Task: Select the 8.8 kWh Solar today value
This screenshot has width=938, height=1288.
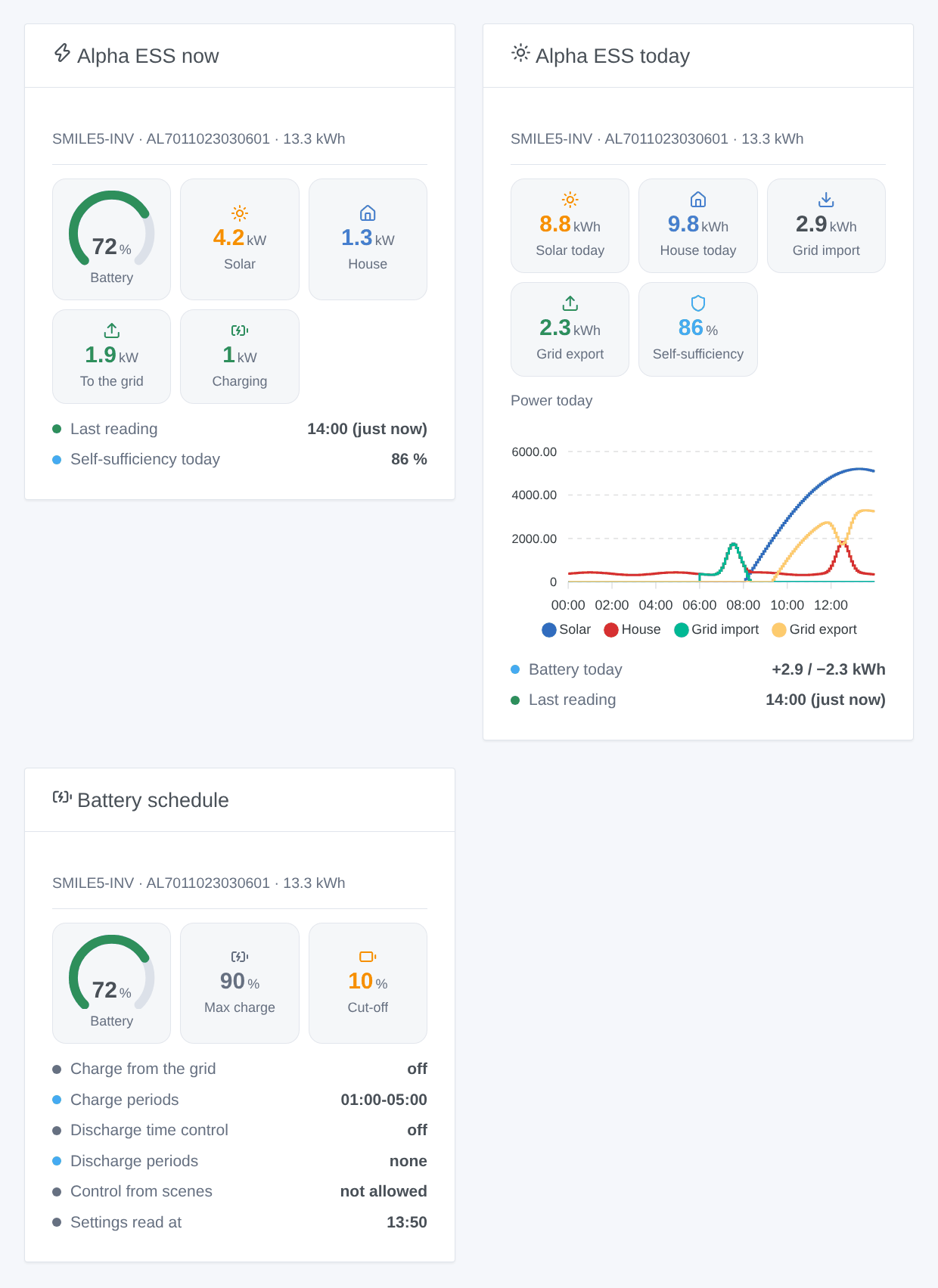Action: tap(570, 224)
